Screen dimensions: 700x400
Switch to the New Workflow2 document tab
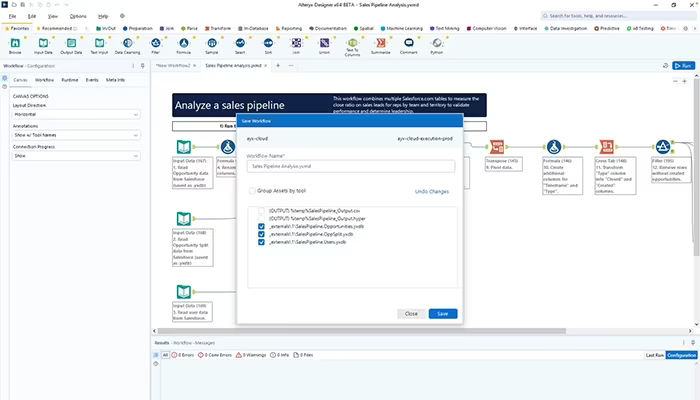pos(173,66)
